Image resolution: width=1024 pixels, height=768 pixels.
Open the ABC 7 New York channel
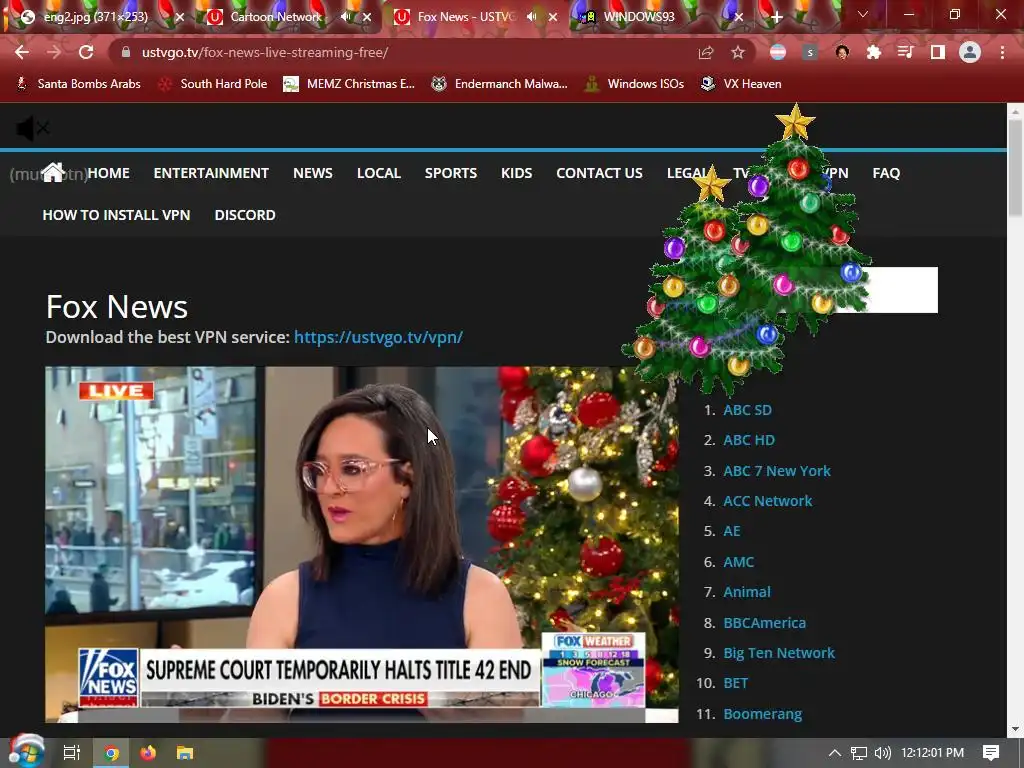point(776,471)
